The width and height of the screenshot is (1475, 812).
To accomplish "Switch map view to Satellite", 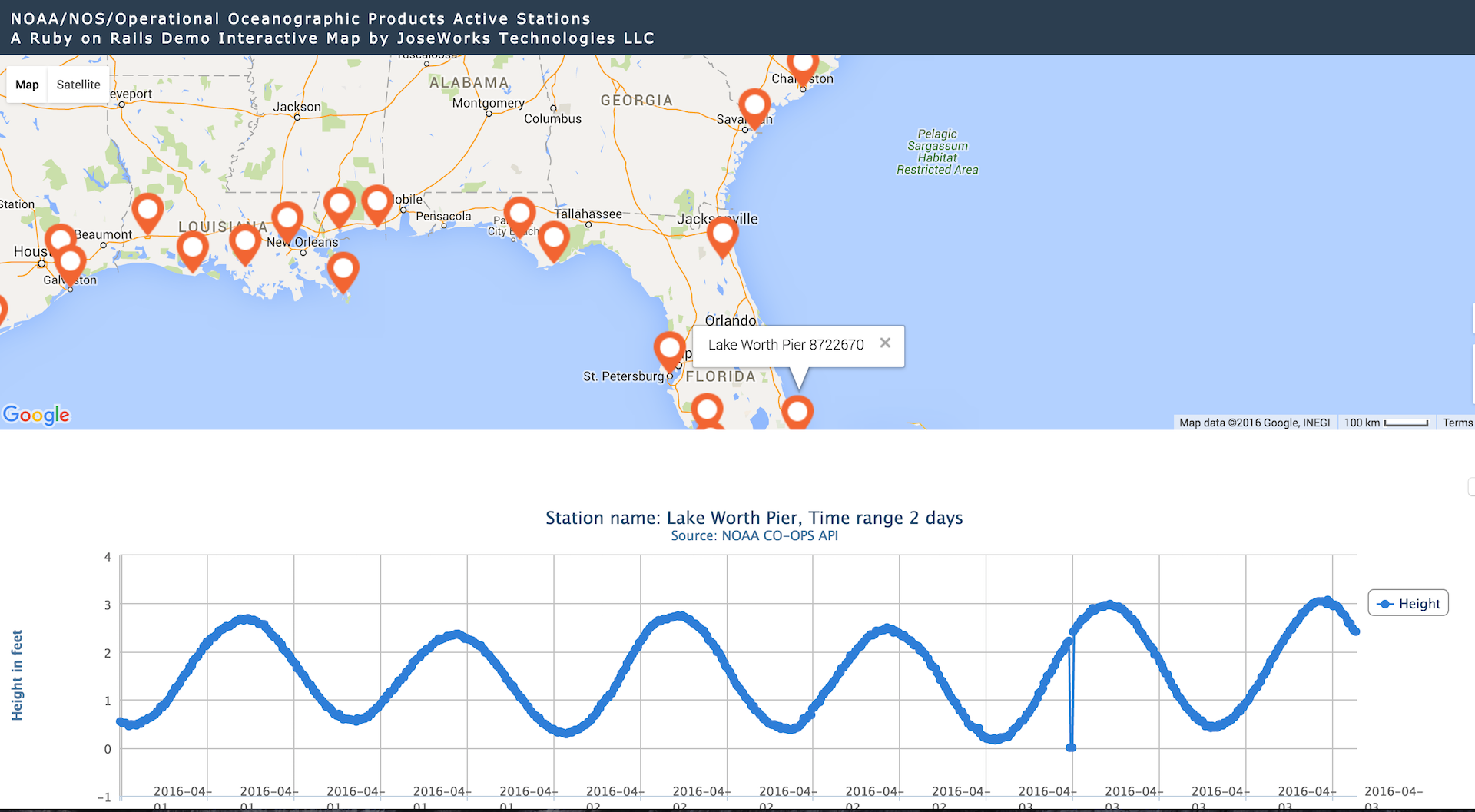I will coord(78,85).
